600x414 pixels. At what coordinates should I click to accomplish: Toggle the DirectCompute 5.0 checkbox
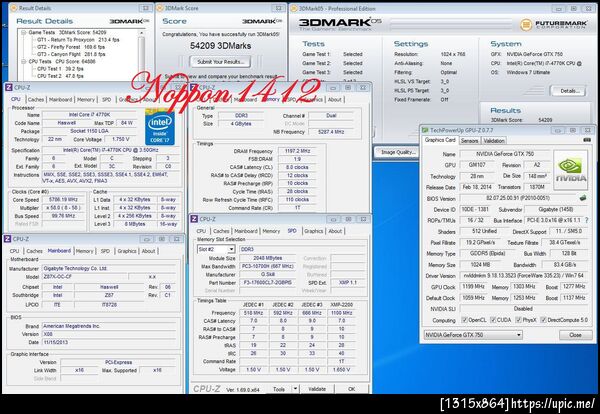[x=543, y=320]
